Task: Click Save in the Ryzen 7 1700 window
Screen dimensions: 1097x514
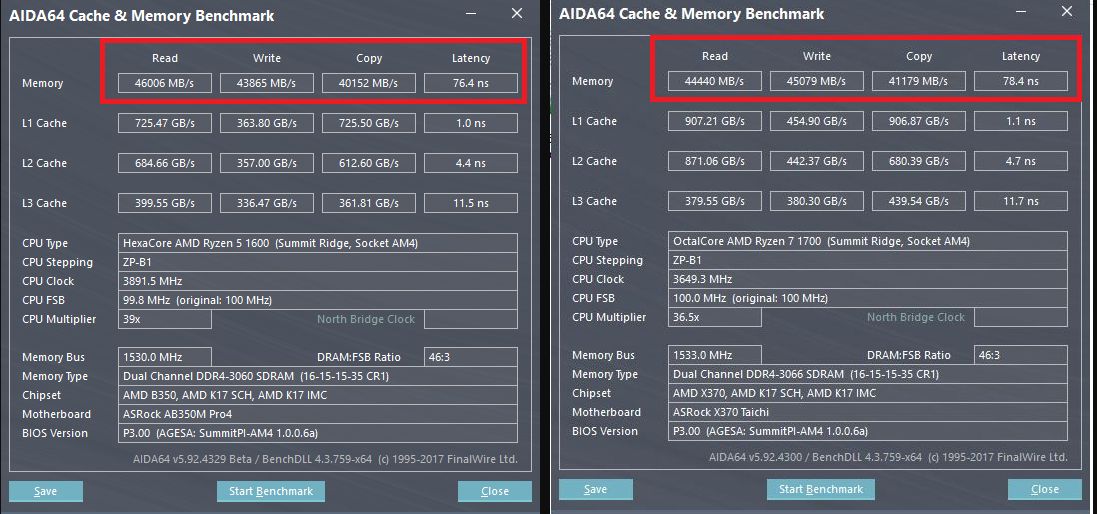Action: (x=595, y=489)
